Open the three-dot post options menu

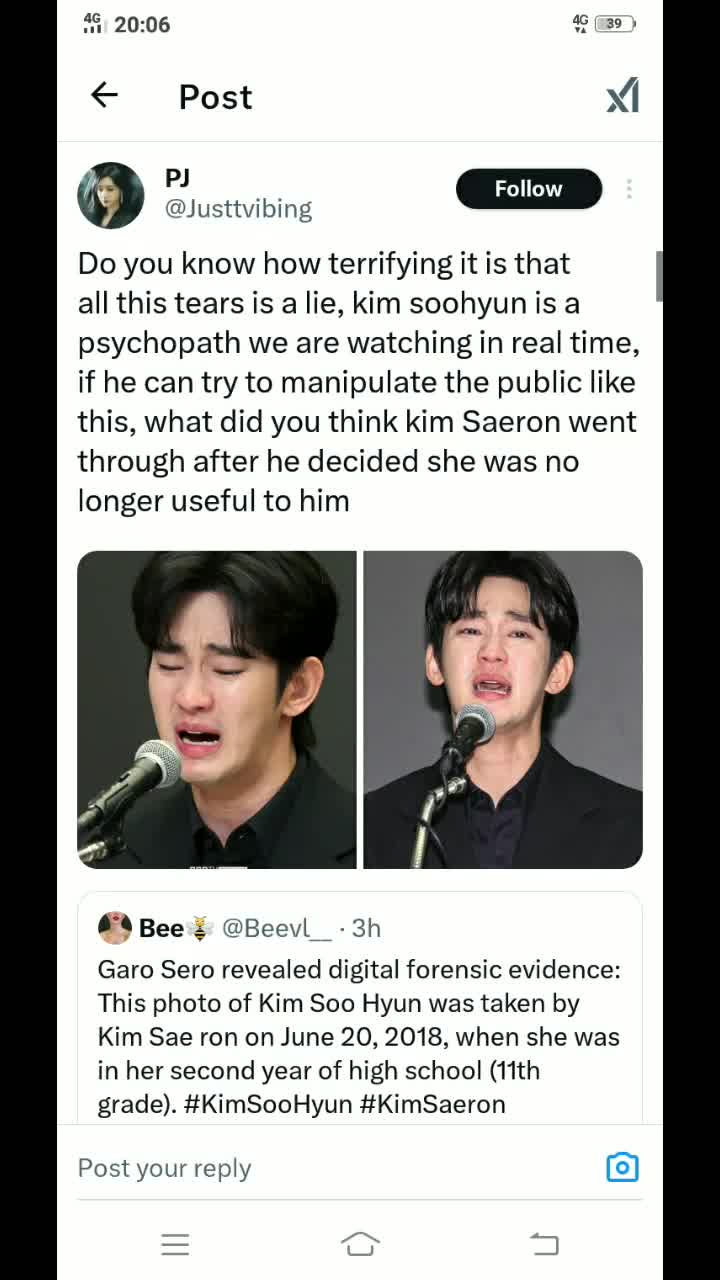click(x=629, y=189)
